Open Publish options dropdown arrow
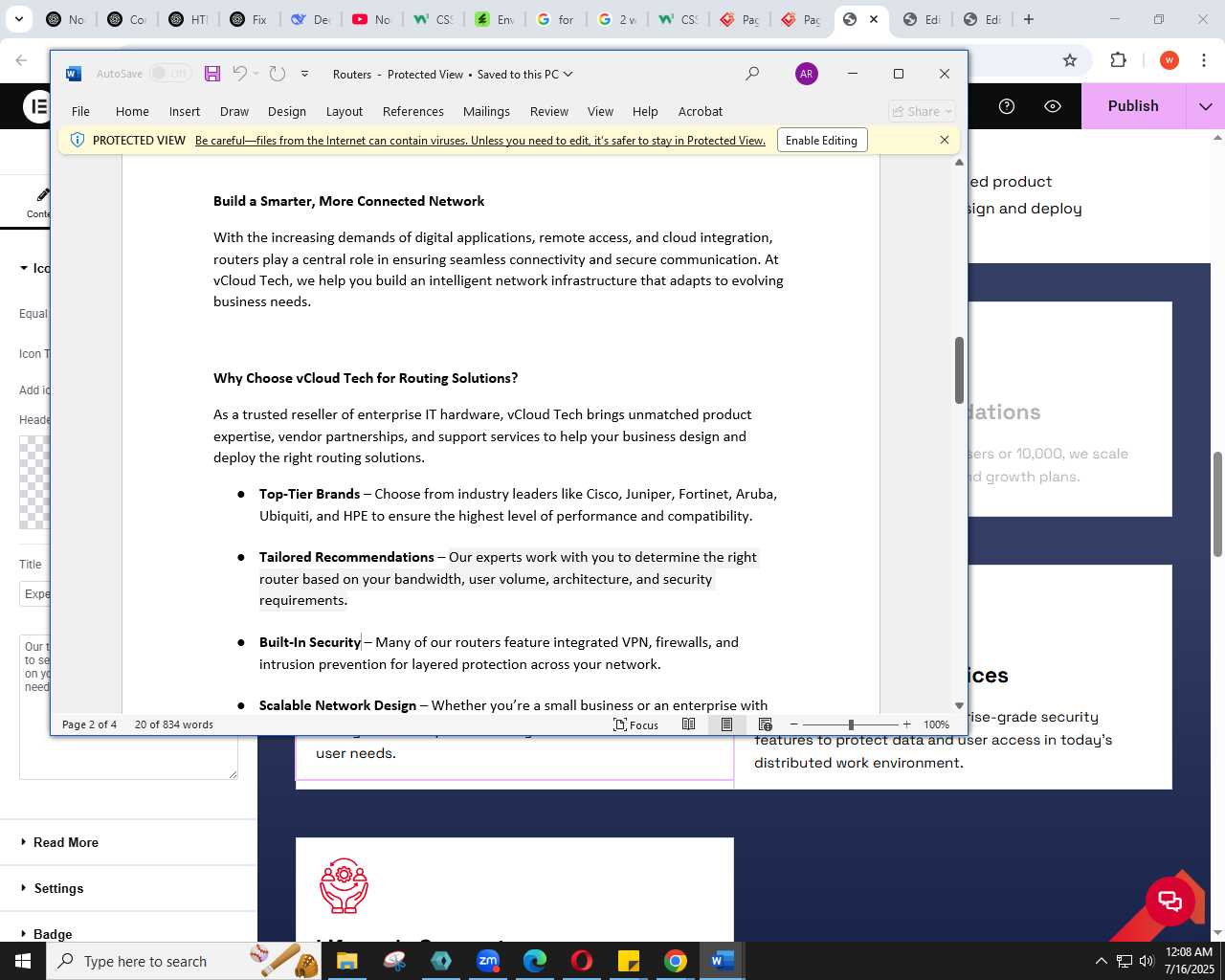 click(x=1206, y=106)
